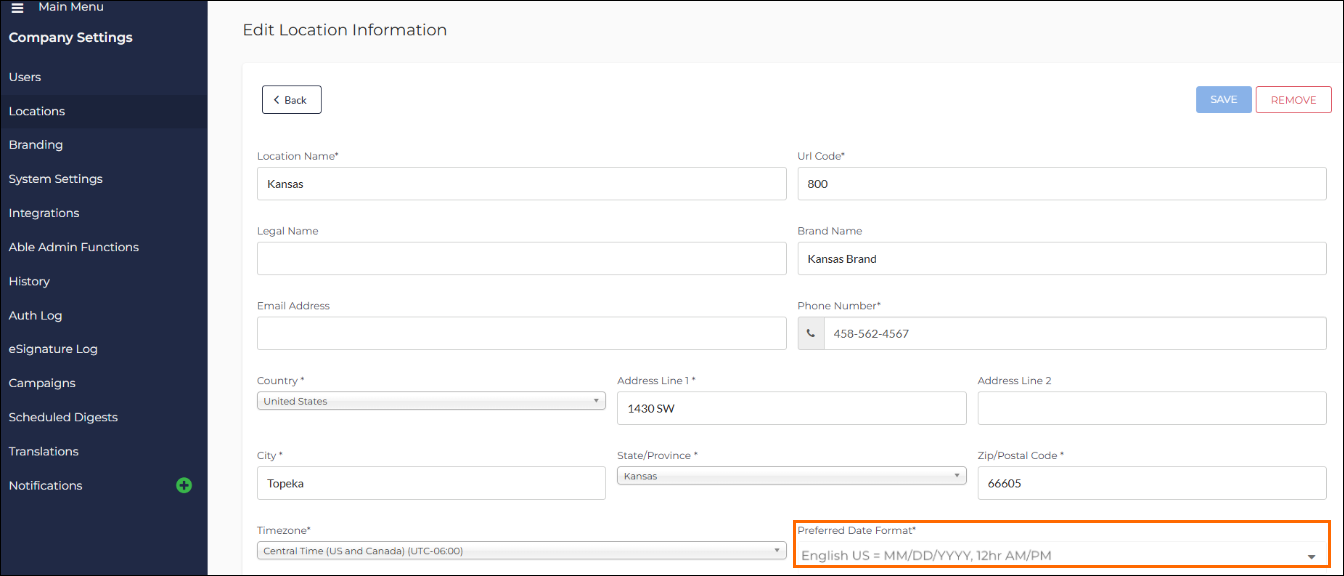
Task: Click the empty Legal Name input field
Action: point(522,258)
